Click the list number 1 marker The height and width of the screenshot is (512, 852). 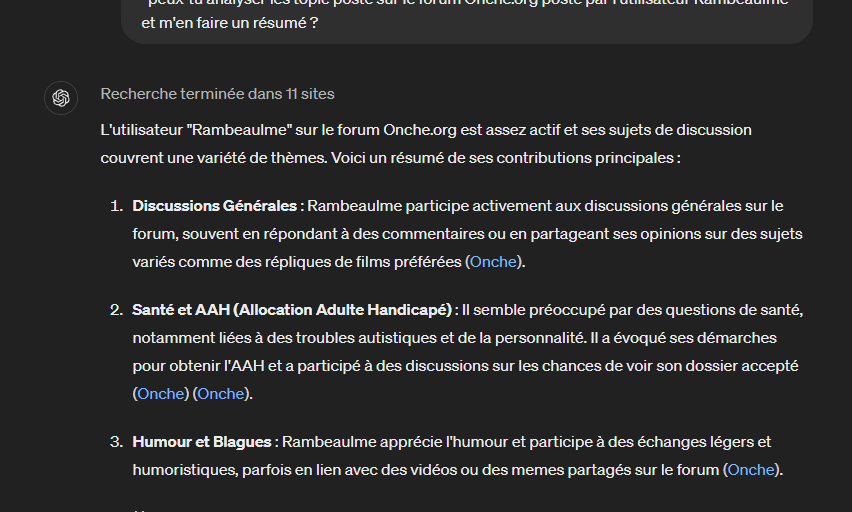pos(115,206)
